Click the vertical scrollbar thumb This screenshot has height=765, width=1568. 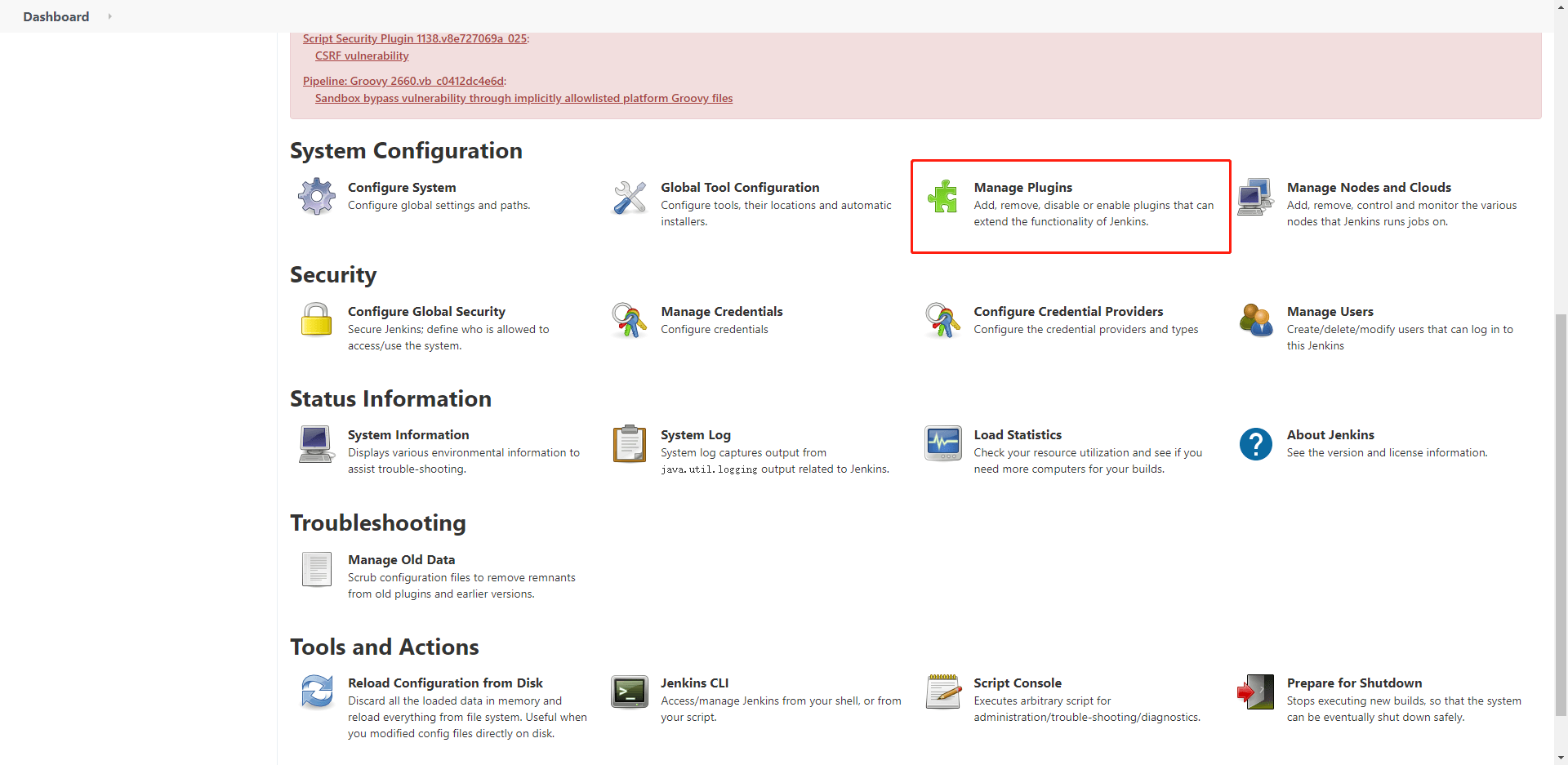coord(1561,514)
